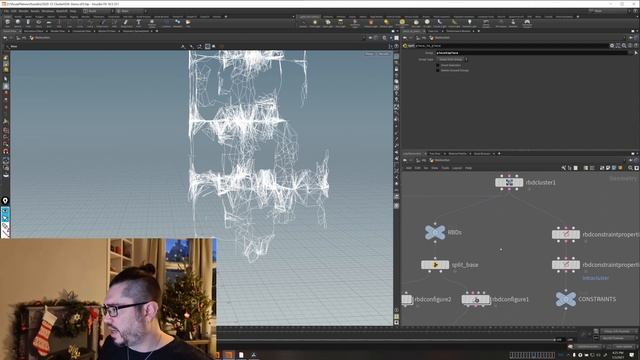Toggle the Invert Selection checkbox
The image size is (640, 360).
(x=438, y=65)
